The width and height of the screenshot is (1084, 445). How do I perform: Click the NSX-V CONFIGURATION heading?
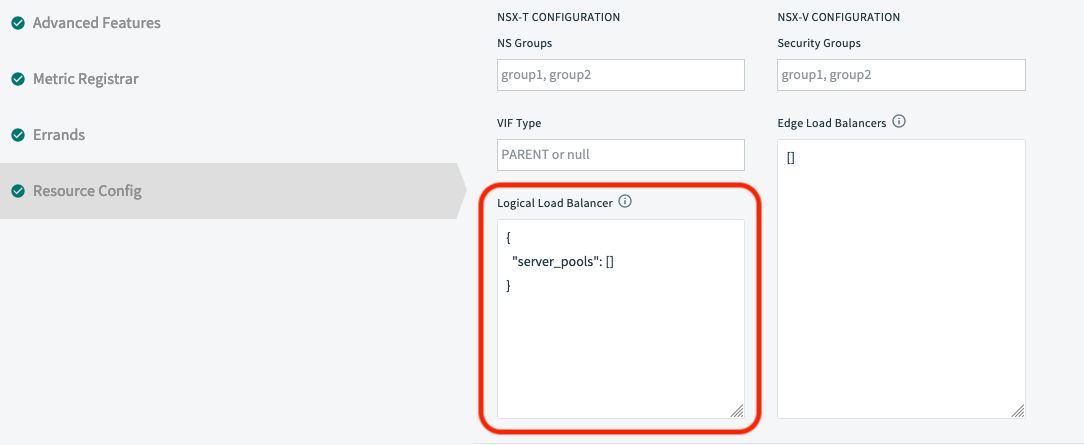click(x=838, y=17)
